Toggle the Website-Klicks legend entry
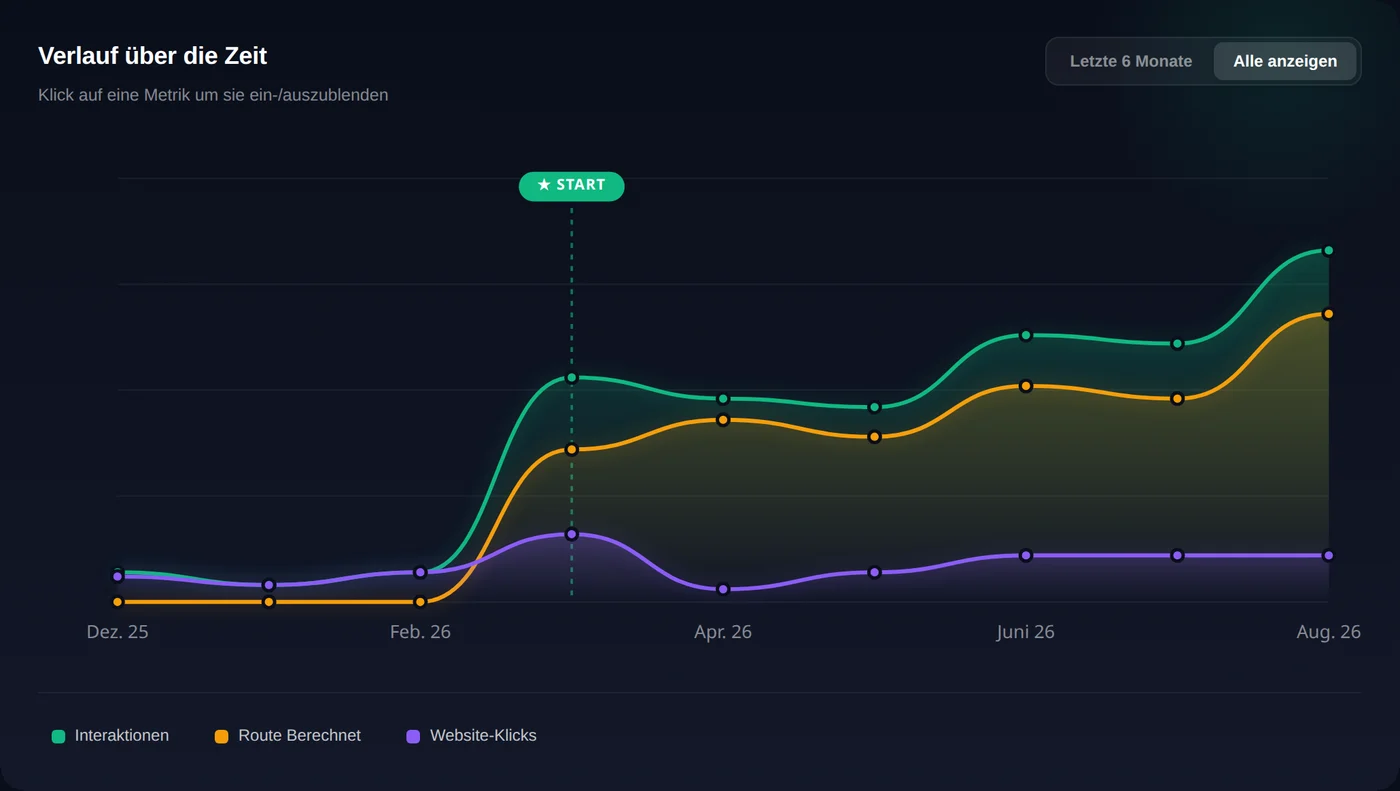This screenshot has width=1400, height=791. click(x=471, y=736)
